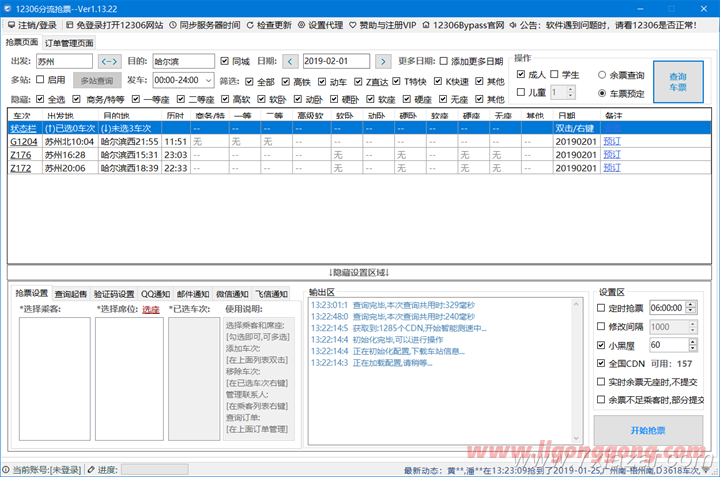This screenshot has height=477, width=720.
Task: Adjust 小黑屋 value stepper
Action: (693, 345)
